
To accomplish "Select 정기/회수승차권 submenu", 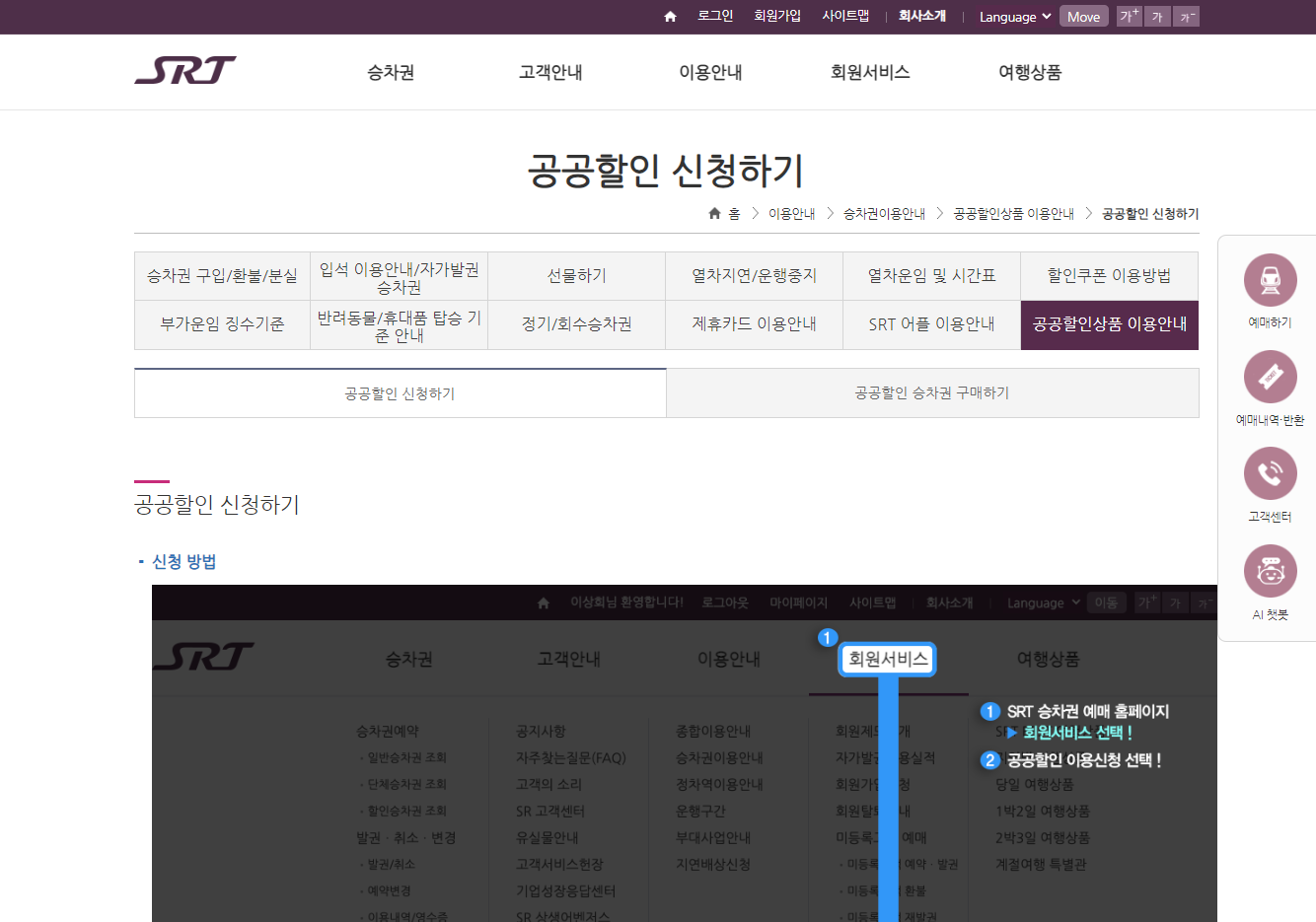I will 577,324.
